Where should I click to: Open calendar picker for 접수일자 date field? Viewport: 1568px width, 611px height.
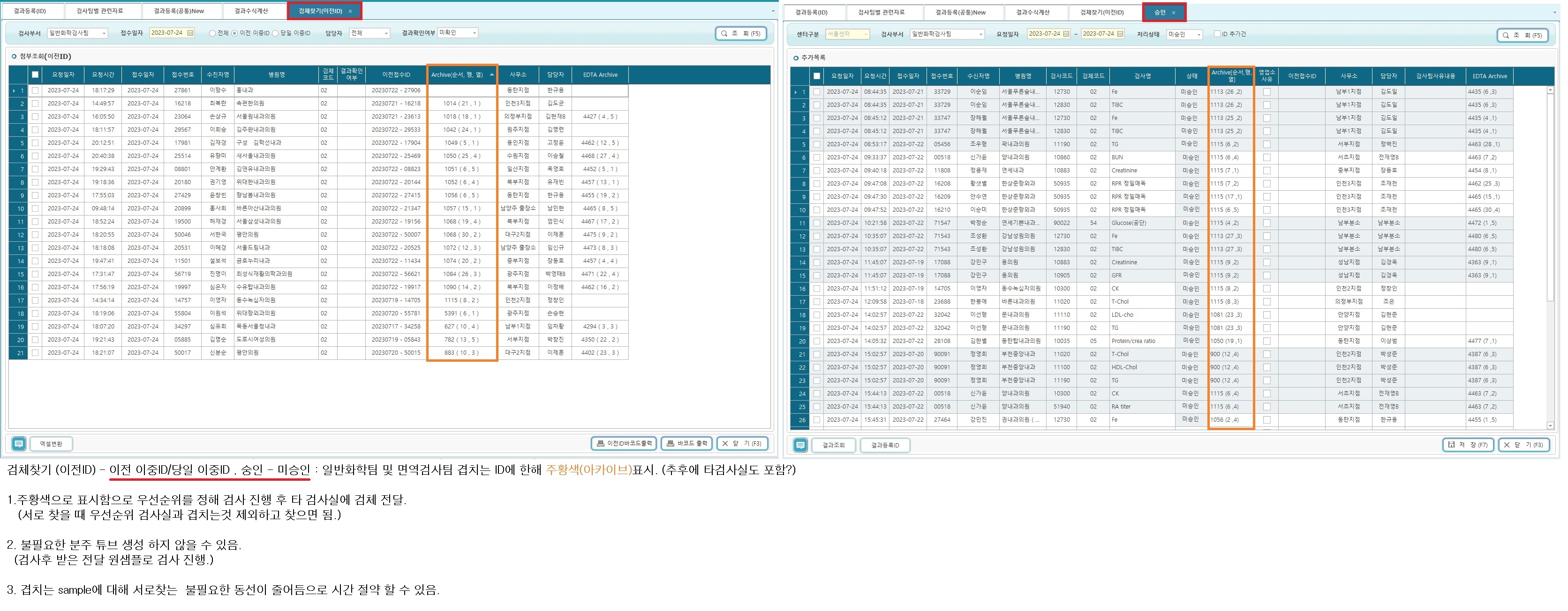pyautogui.click(x=190, y=33)
